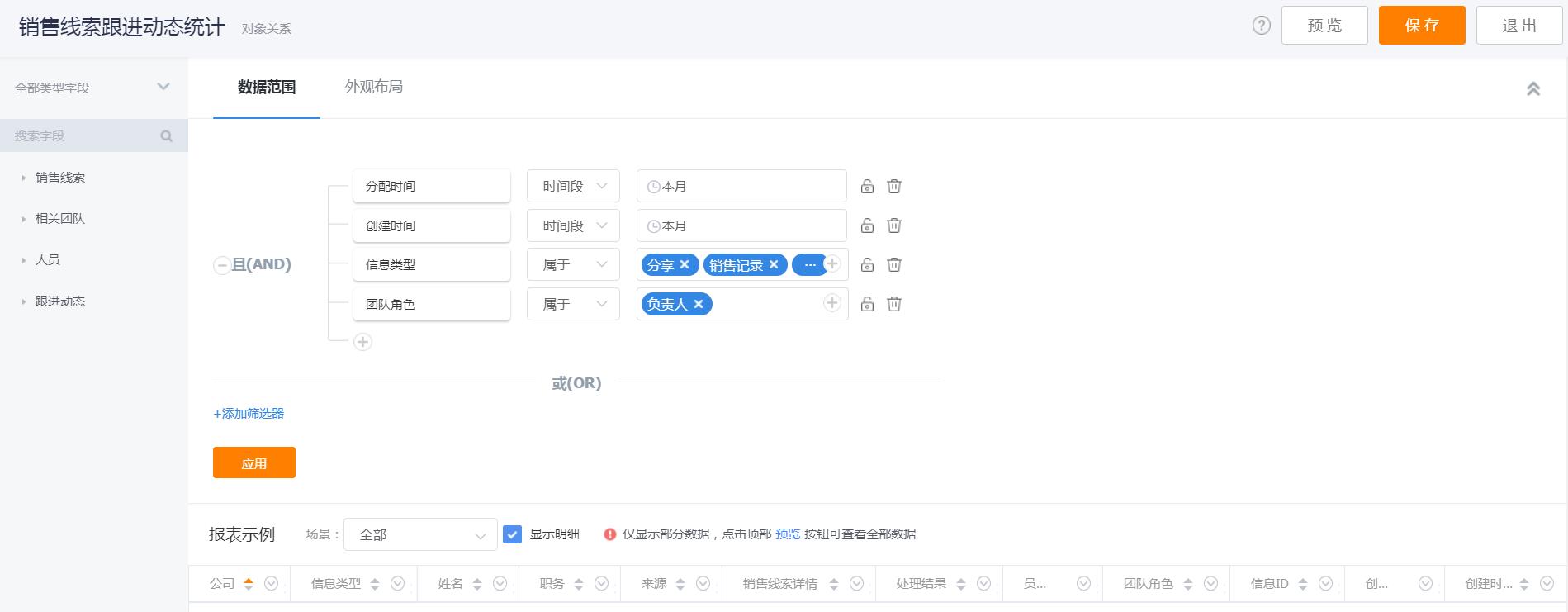1568x612 pixels.
Task: Click the 分配时间 本月 date range field
Action: click(741, 187)
